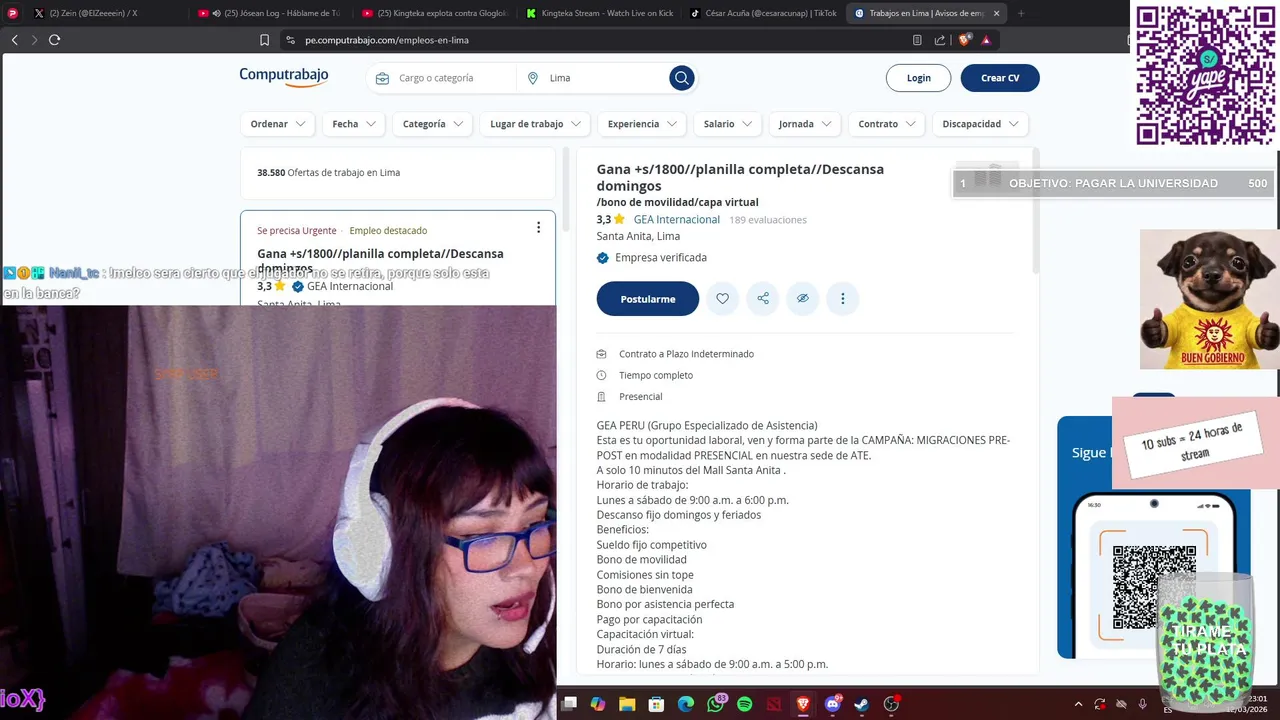Click the address bar URL
1280x720 pixels.
click(x=387, y=40)
